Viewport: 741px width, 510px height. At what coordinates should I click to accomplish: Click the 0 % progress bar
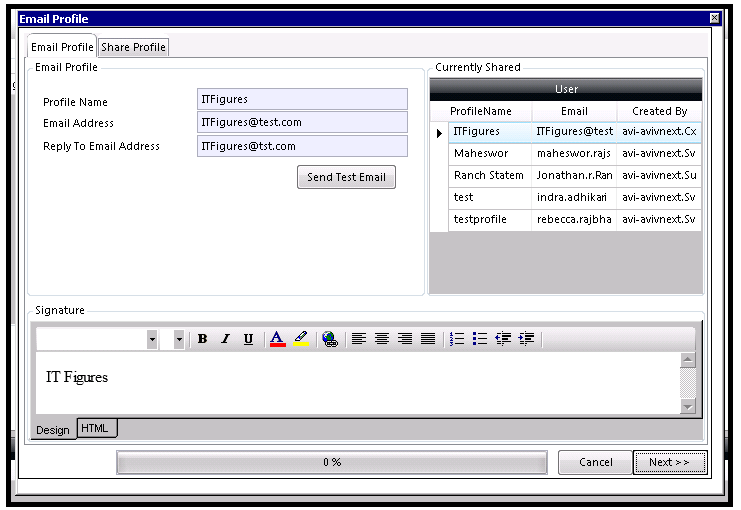[332, 462]
